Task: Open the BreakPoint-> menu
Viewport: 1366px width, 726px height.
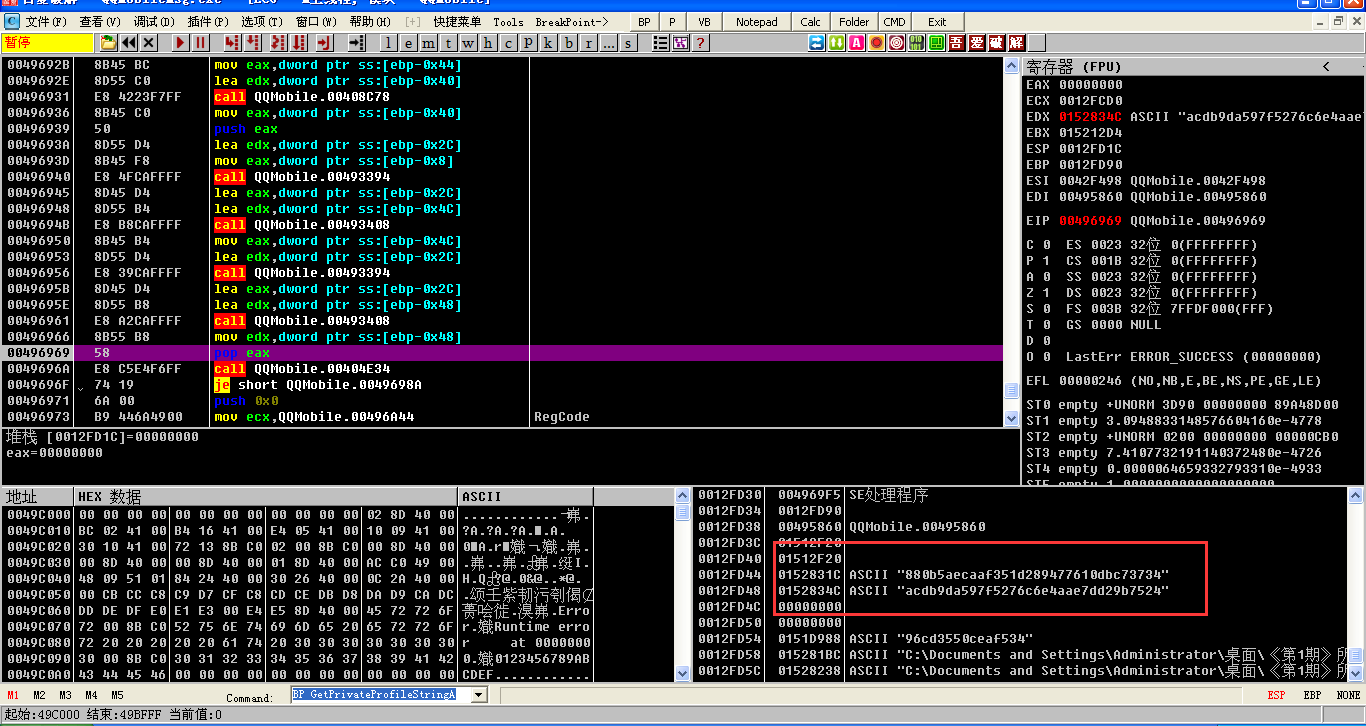Action: (x=572, y=21)
